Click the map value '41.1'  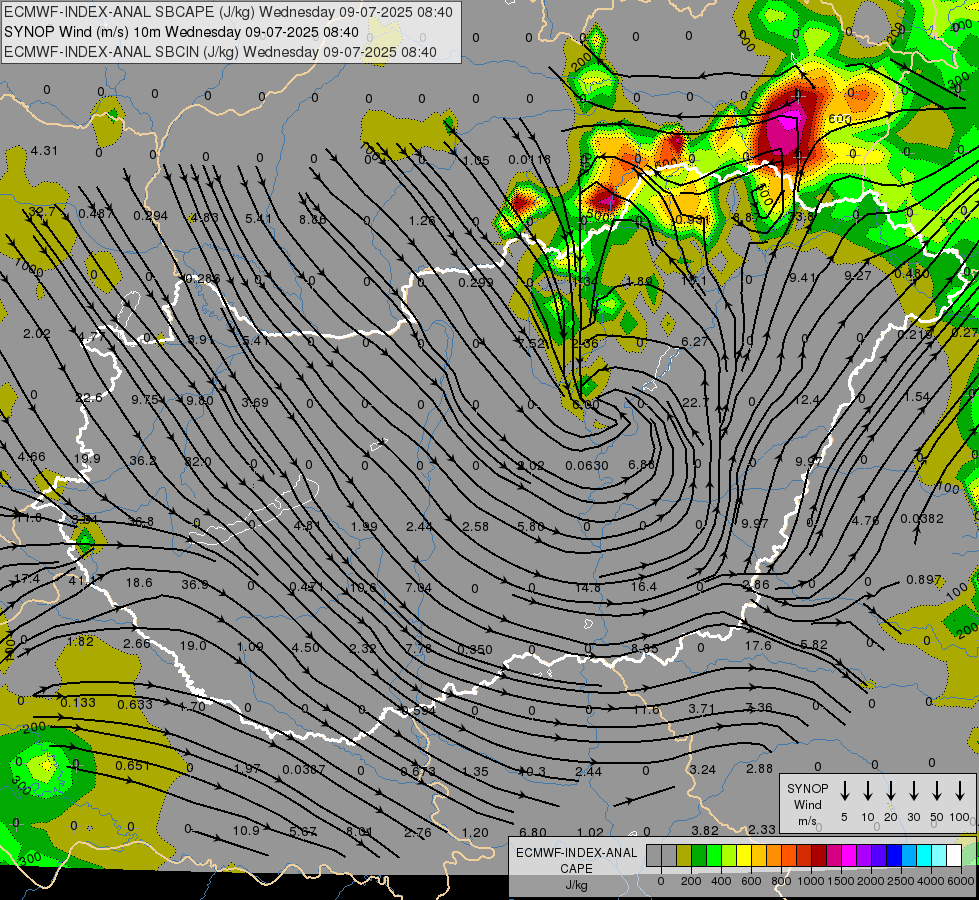82,580
